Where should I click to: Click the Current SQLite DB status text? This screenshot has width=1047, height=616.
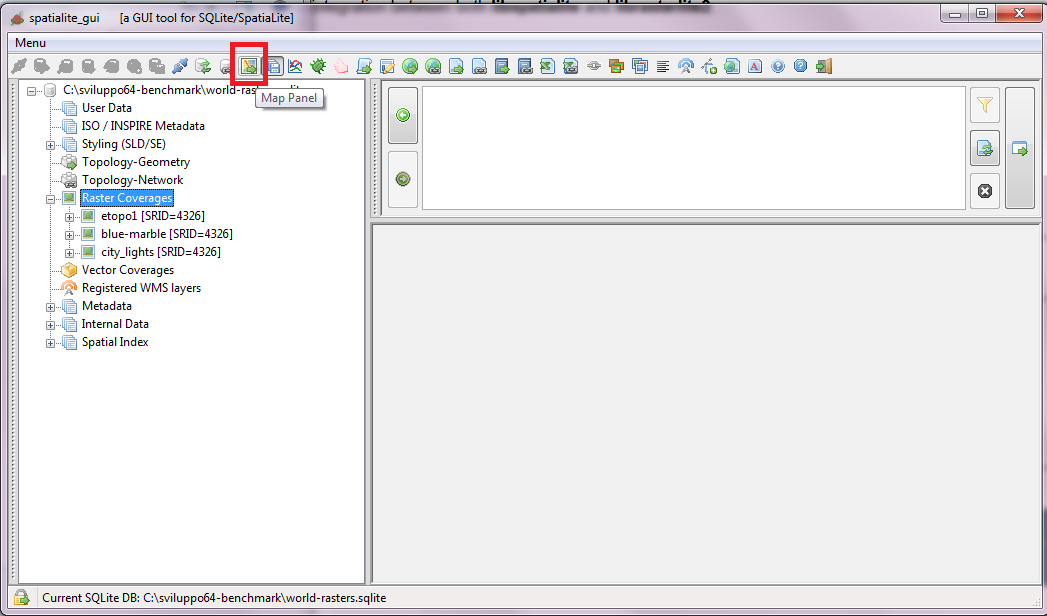click(214, 598)
